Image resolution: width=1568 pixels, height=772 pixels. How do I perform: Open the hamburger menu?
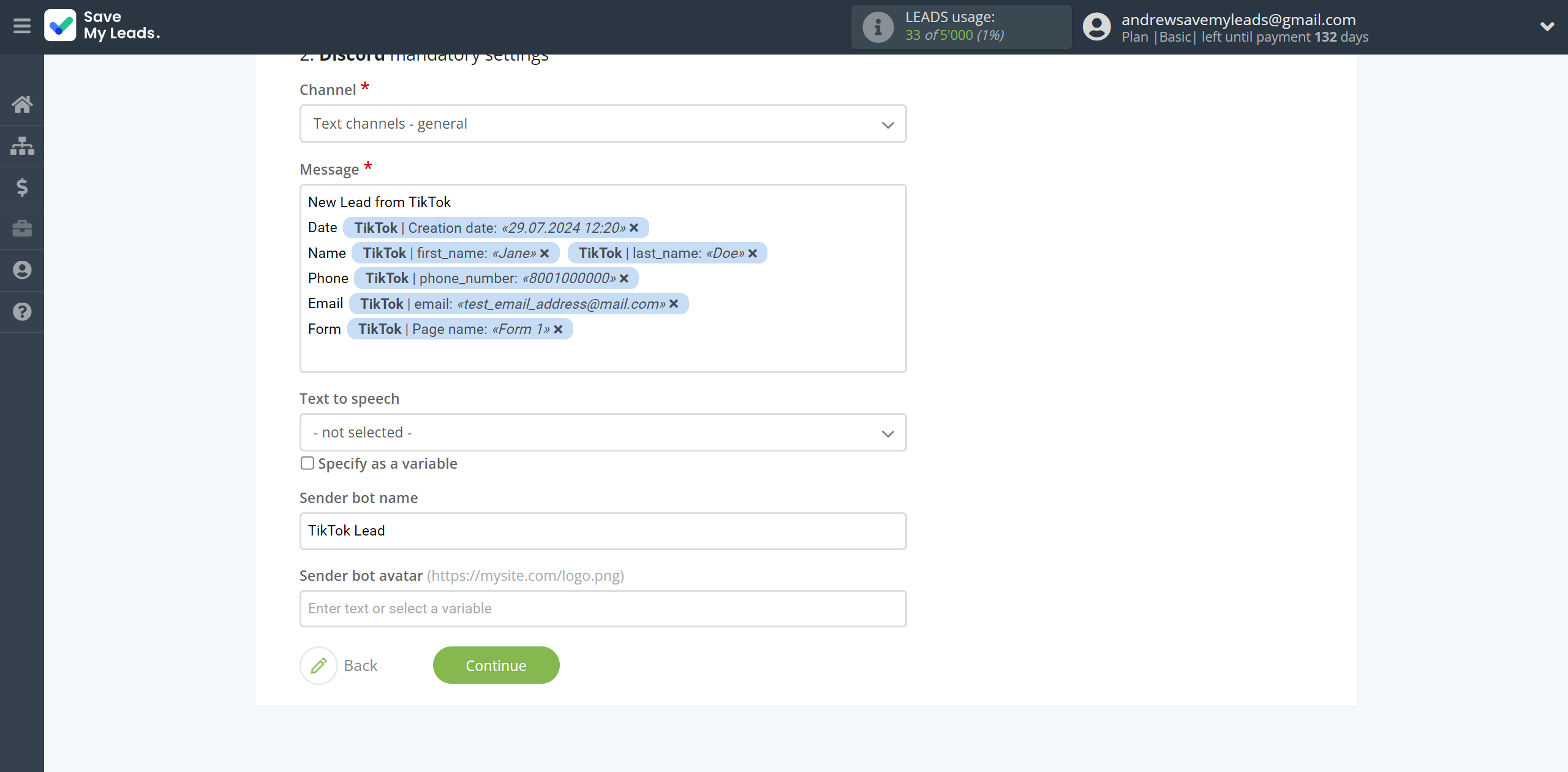pyautogui.click(x=22, y=26)
